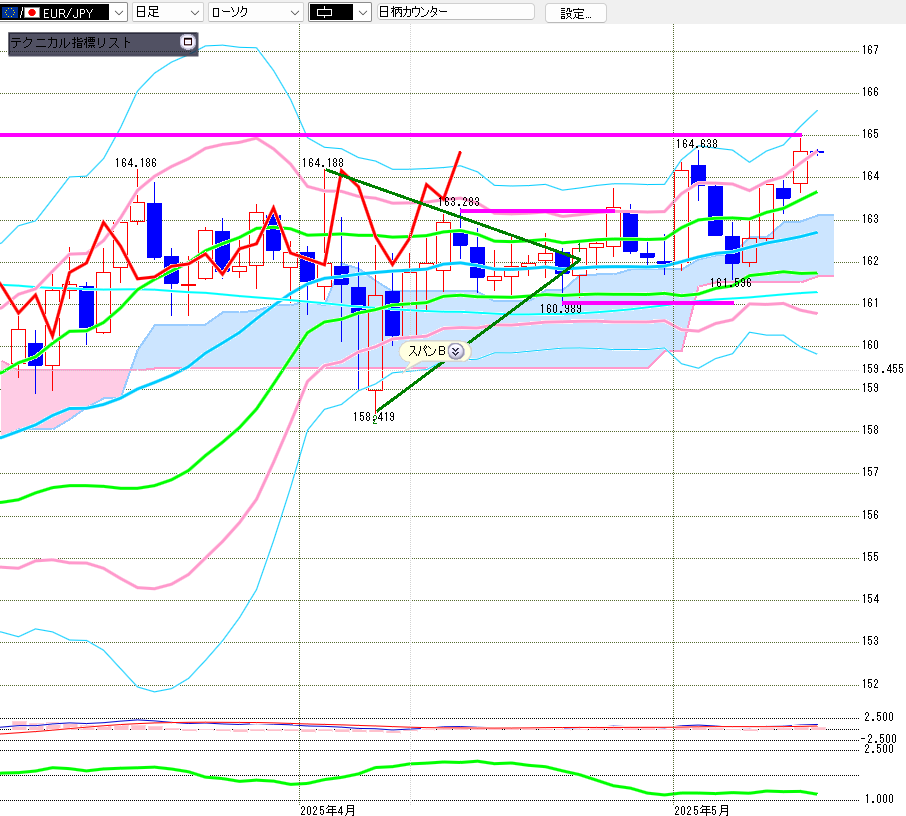Image resolution: width=906 pixels, height=816 pixels.
Task: Click the 159.455 value on the price axis
Action: [882, 369]
